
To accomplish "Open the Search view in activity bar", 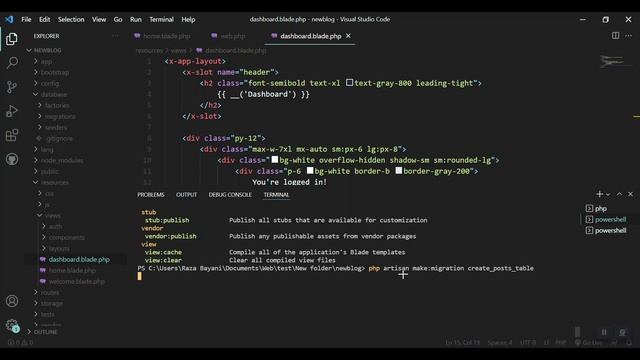I will [12, 62].
